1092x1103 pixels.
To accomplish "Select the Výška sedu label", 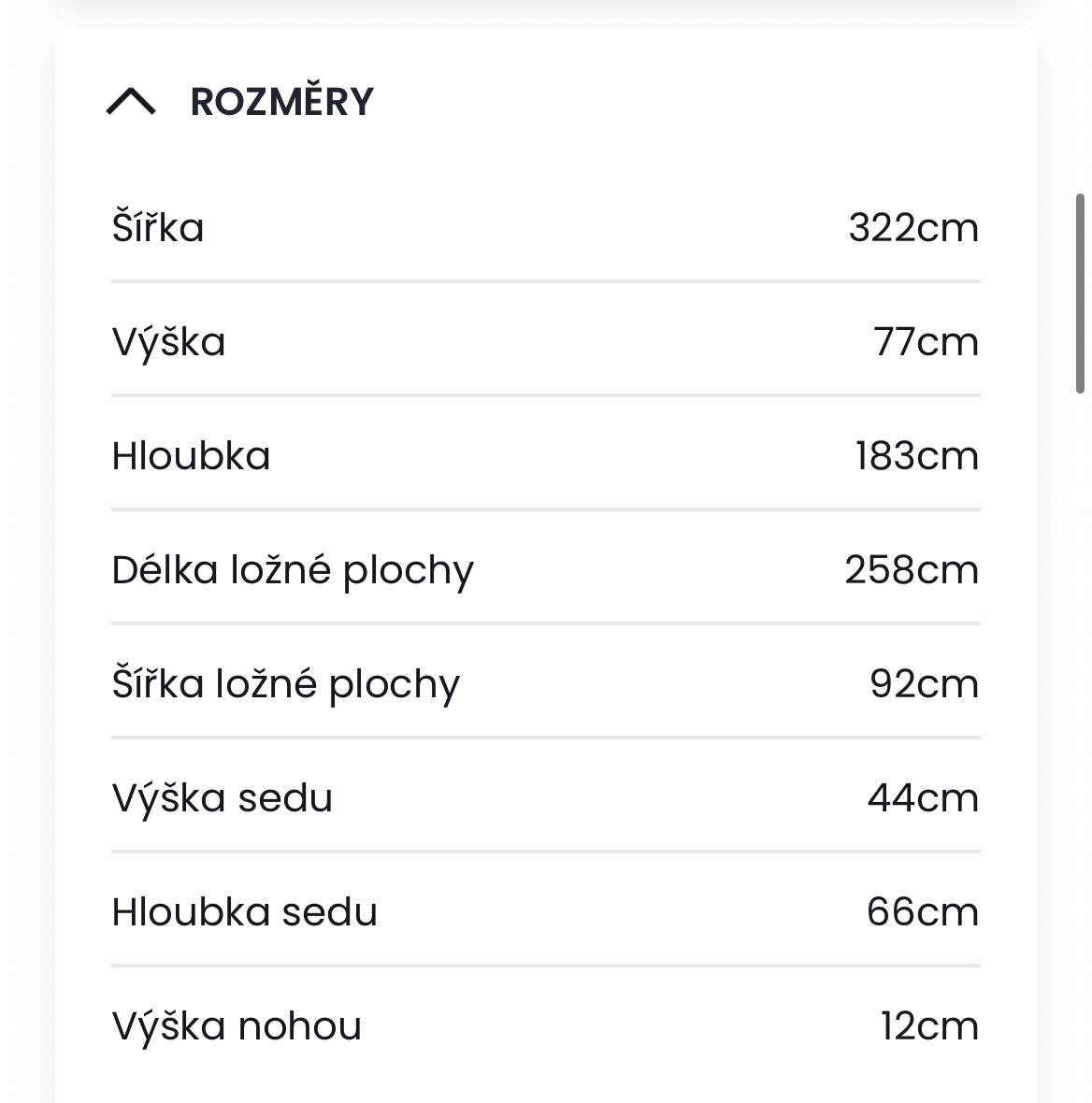I will 223,798.
